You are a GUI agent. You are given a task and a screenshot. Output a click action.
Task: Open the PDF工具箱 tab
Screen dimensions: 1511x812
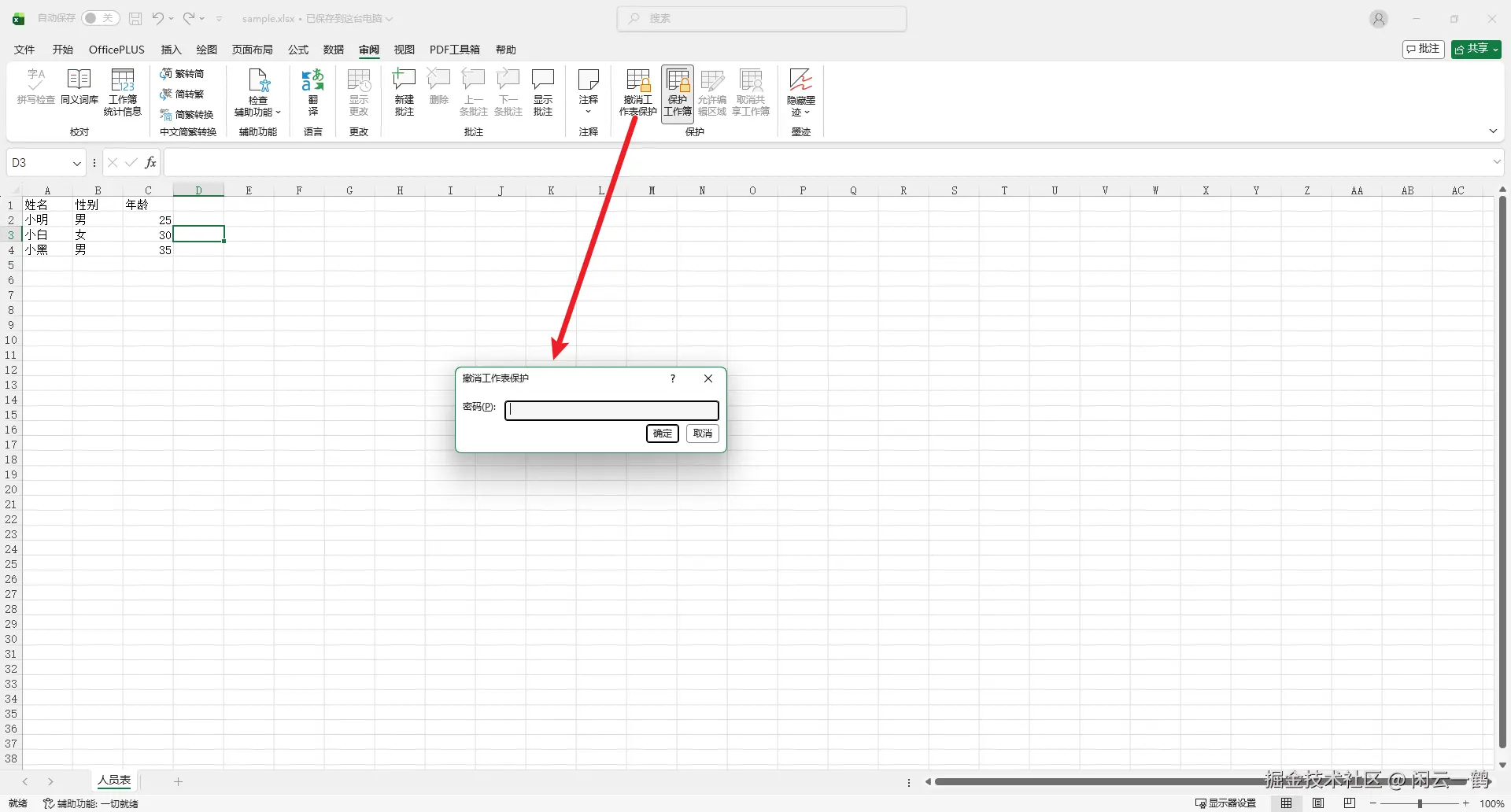[x=455, y=50]
